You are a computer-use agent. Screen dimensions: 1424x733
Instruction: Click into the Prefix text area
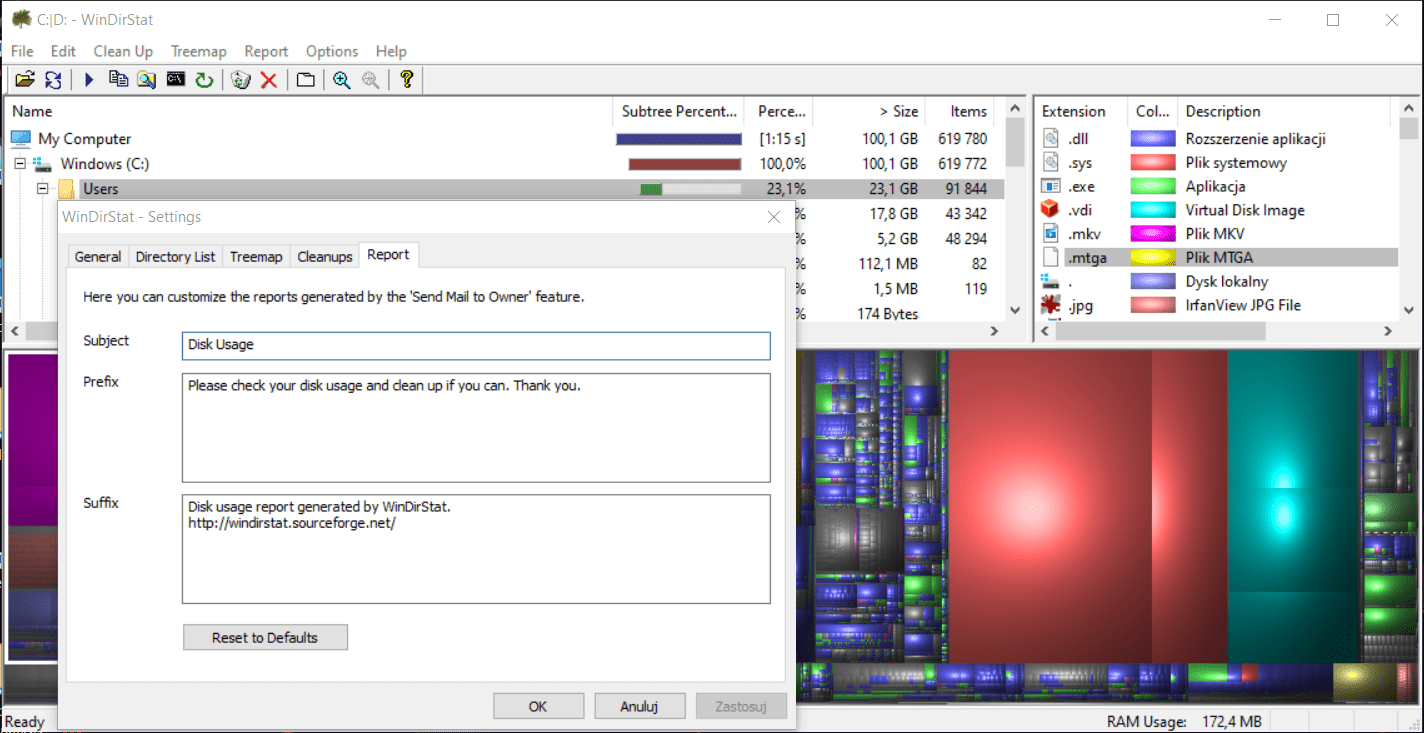(476, 428)
